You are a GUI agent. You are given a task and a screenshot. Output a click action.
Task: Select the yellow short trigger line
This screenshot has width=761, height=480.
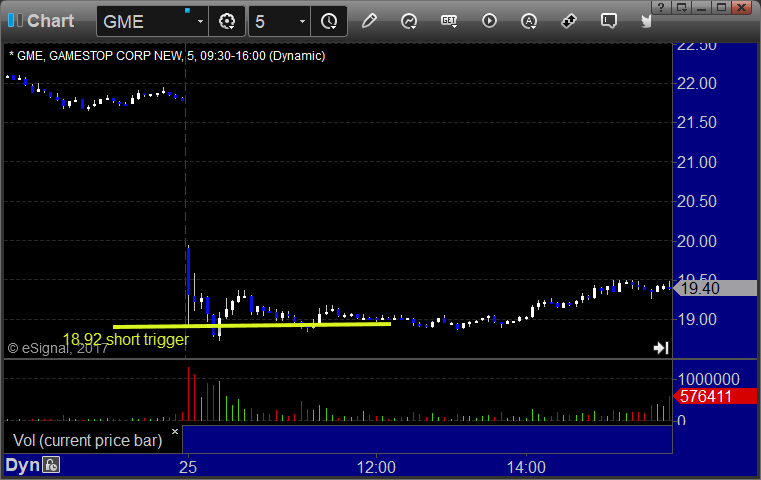click(x=252, y=325)
